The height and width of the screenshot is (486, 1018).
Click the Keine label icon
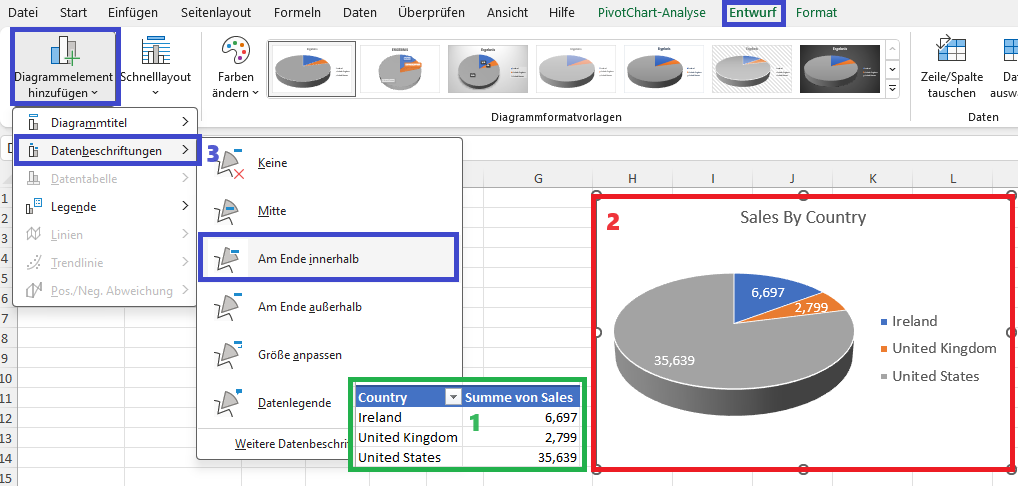coord(229,164)
